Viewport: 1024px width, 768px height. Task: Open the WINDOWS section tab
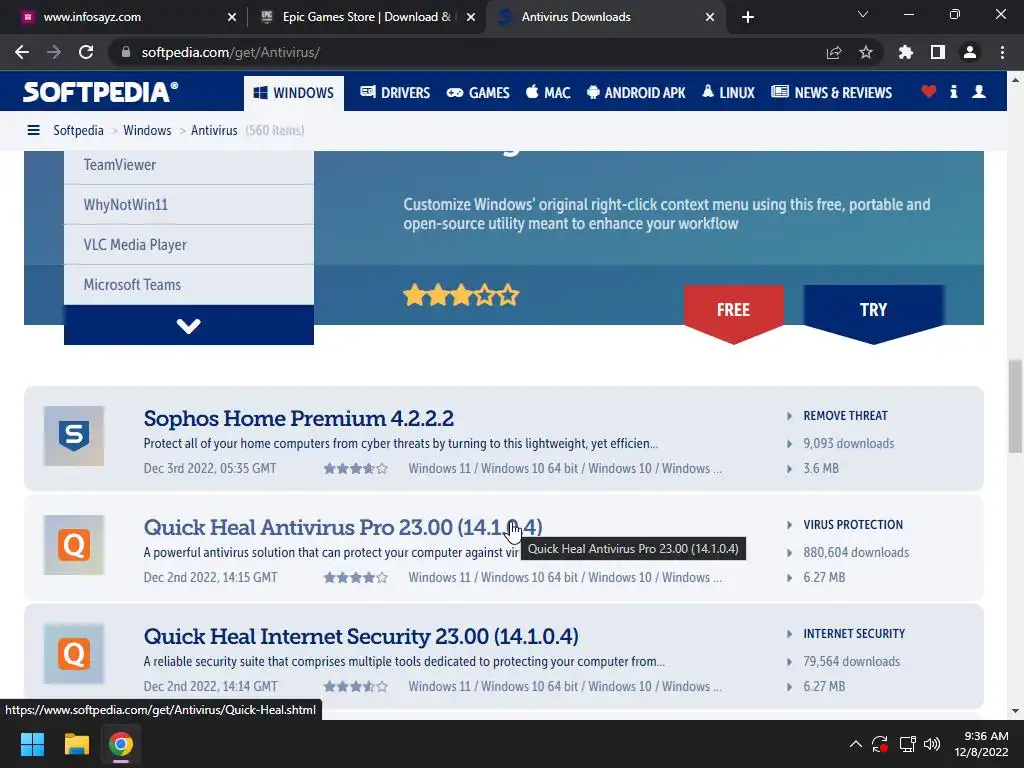pyautogui.click(x=294, y=93)
